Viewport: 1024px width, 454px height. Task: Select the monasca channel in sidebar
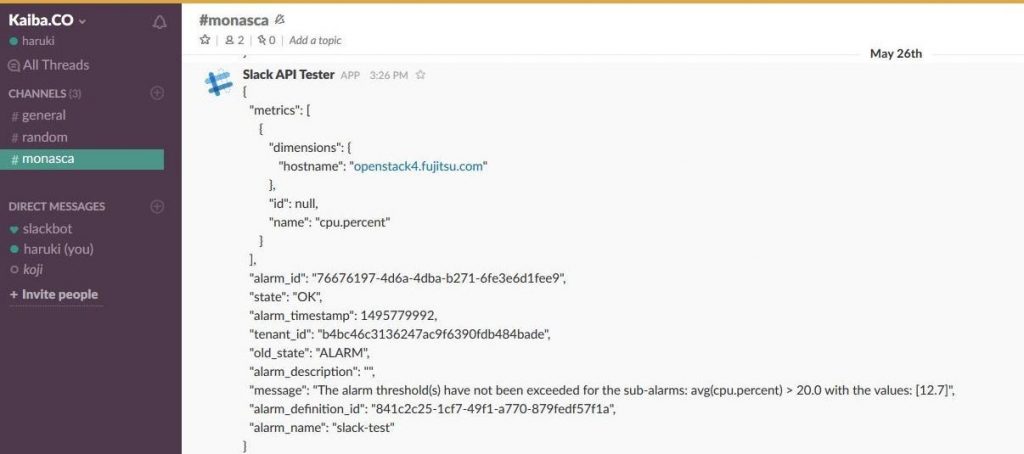[x=82, y=159]
